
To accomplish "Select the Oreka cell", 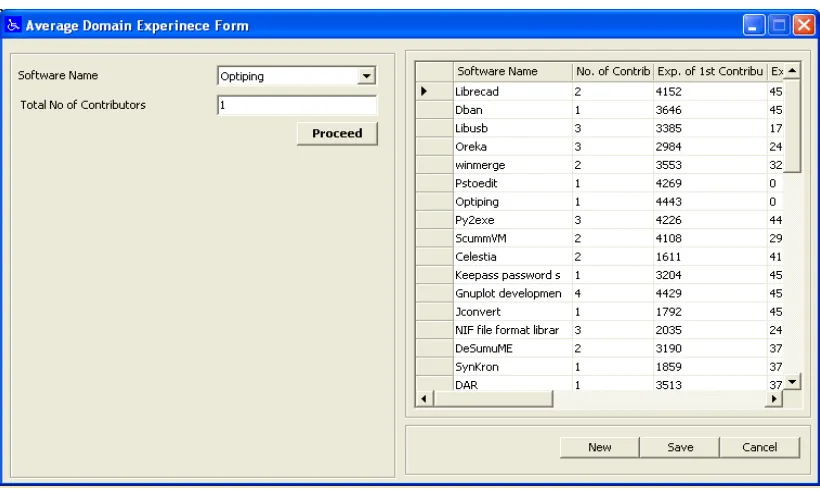I will point(512,146).
